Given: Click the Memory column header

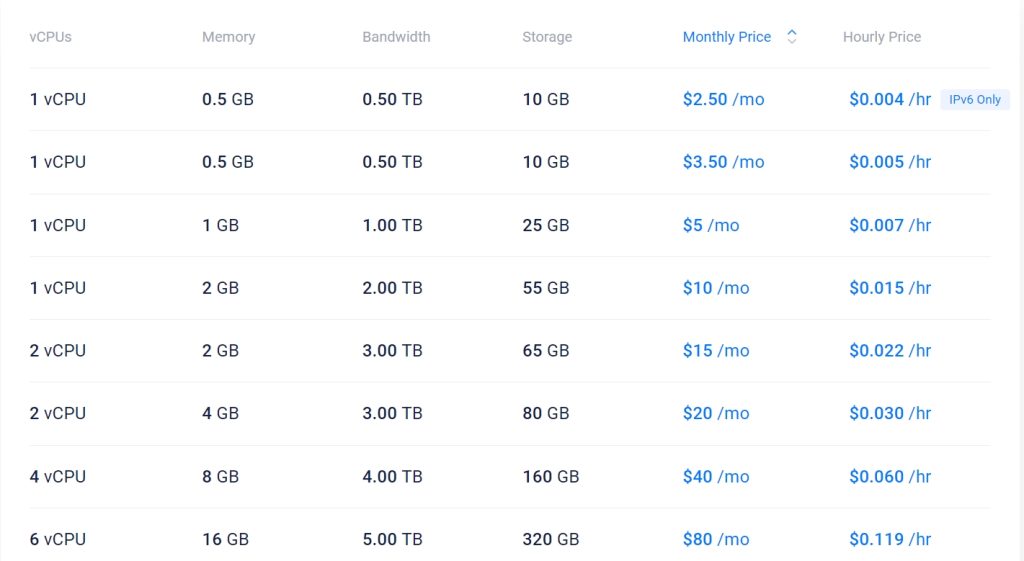Looking at the screenshot, I should [228, 37].
